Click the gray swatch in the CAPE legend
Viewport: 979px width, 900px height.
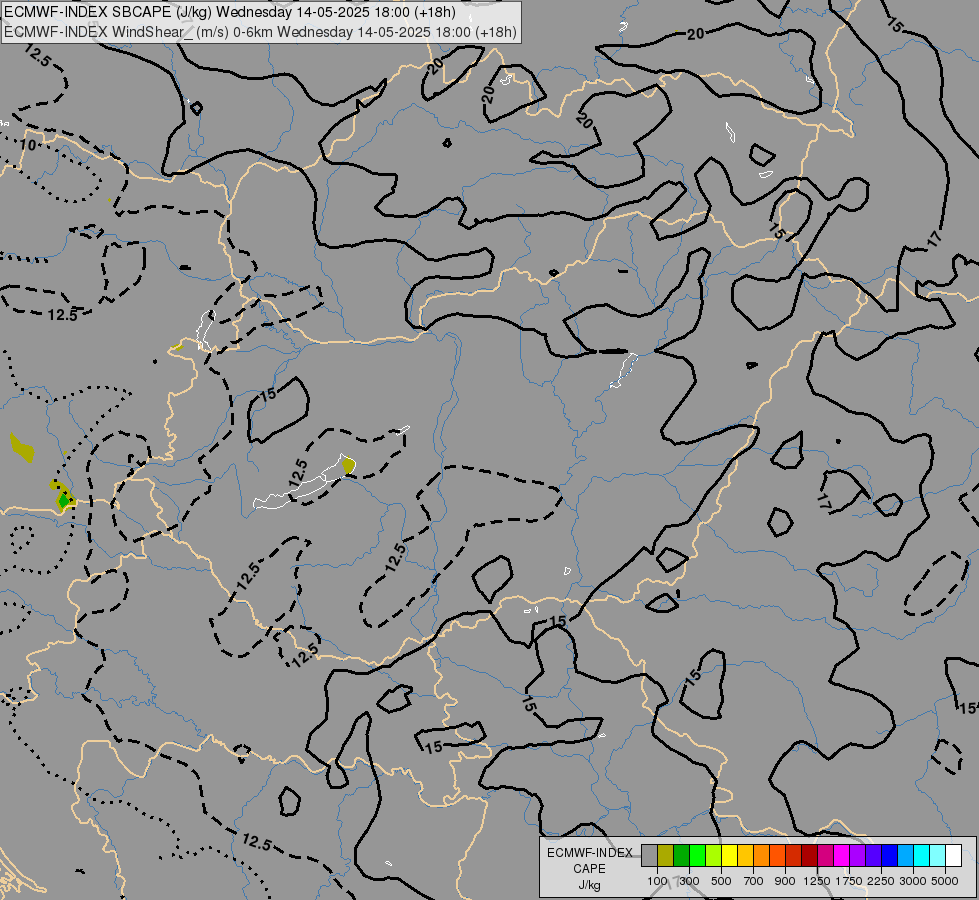click(x=649, y=856)
